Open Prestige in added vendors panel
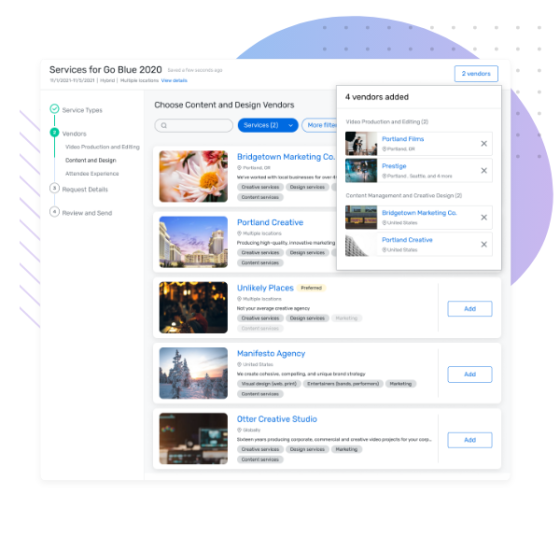This screenshot has width=560, height=537. click(x=394, y=166)
